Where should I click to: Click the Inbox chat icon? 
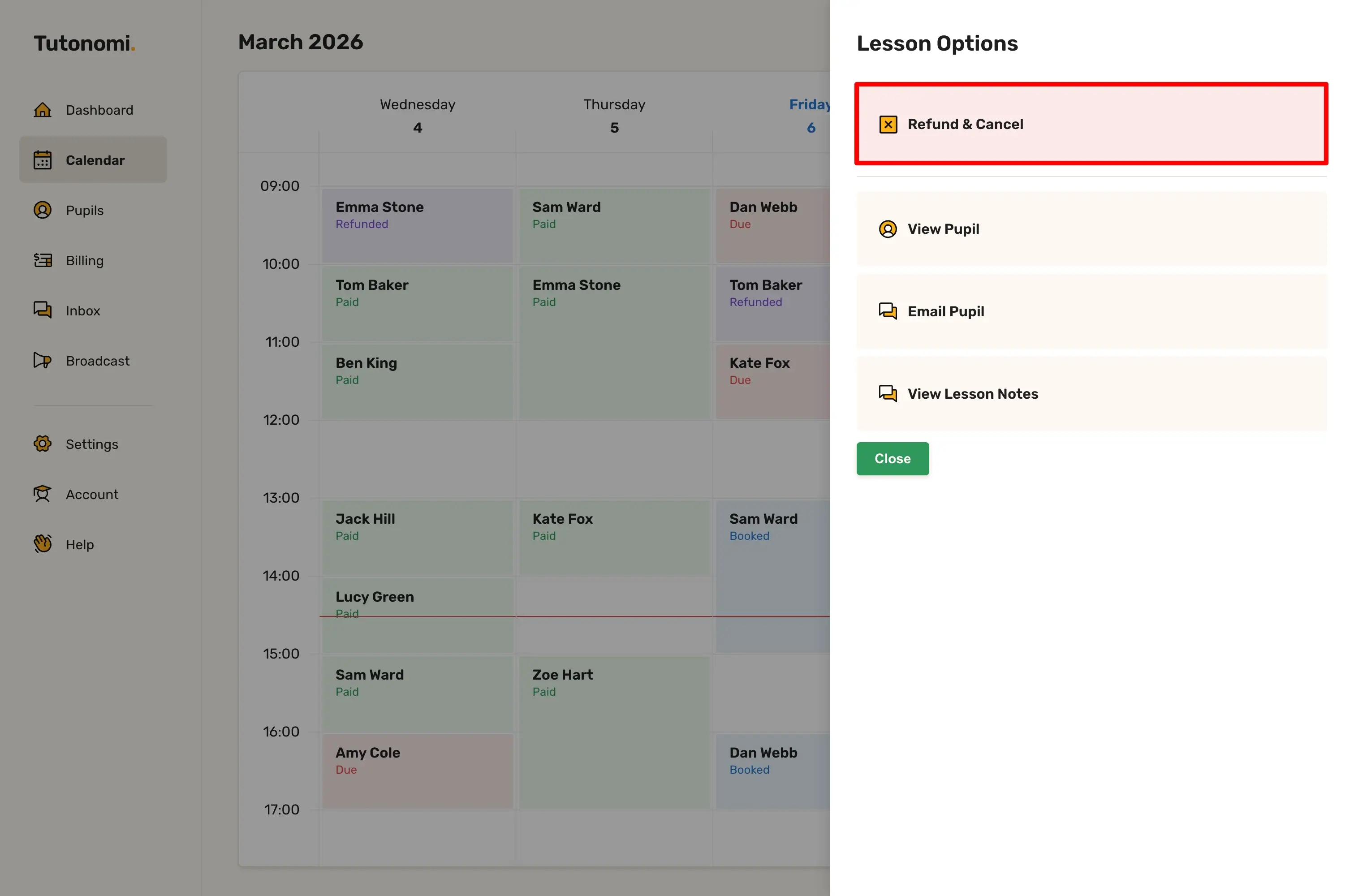click(42, 310)
